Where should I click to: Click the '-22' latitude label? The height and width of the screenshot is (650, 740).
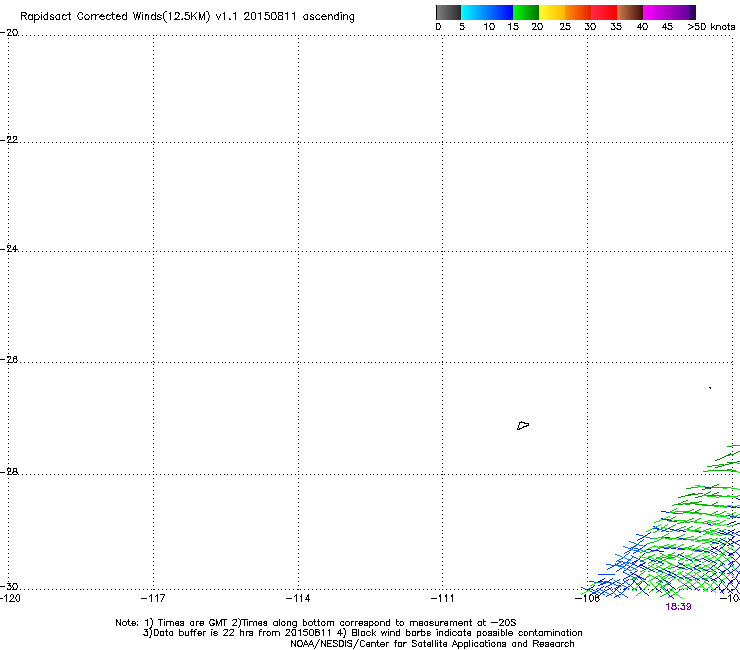9,140
